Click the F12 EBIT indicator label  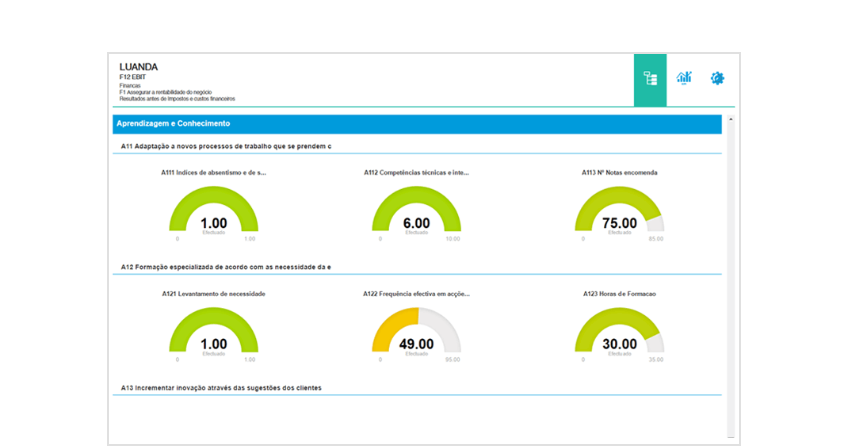[x=132, y=77]
